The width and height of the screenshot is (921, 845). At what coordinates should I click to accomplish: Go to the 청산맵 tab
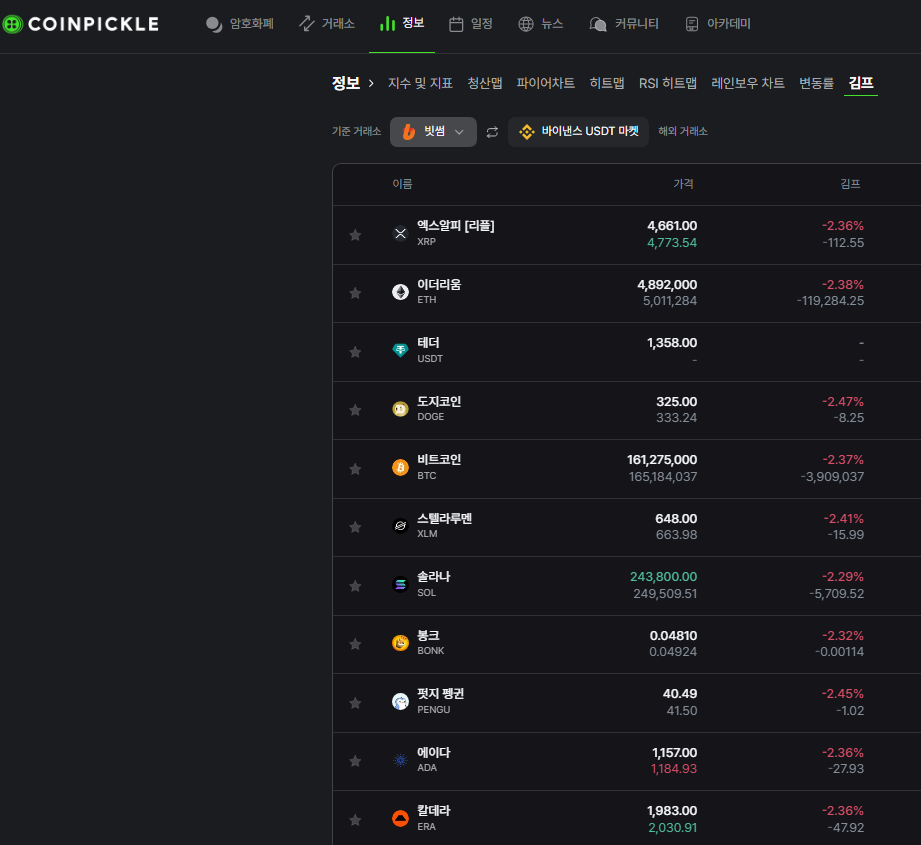(x=485, y=83)
